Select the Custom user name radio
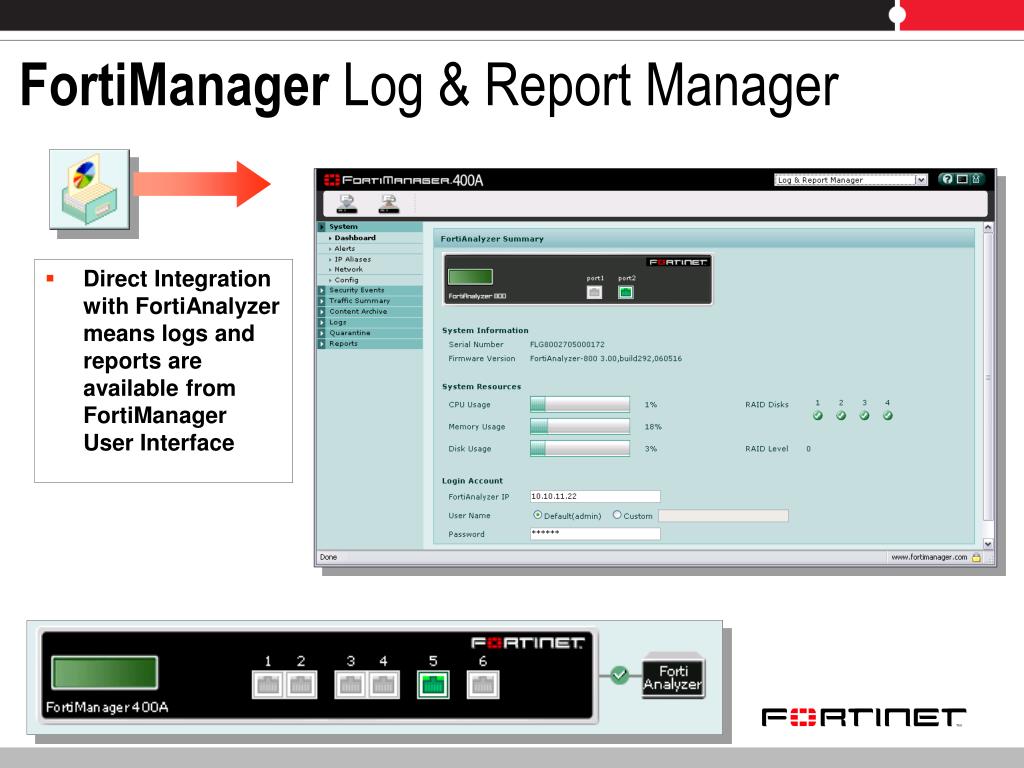 coord(617,515)
